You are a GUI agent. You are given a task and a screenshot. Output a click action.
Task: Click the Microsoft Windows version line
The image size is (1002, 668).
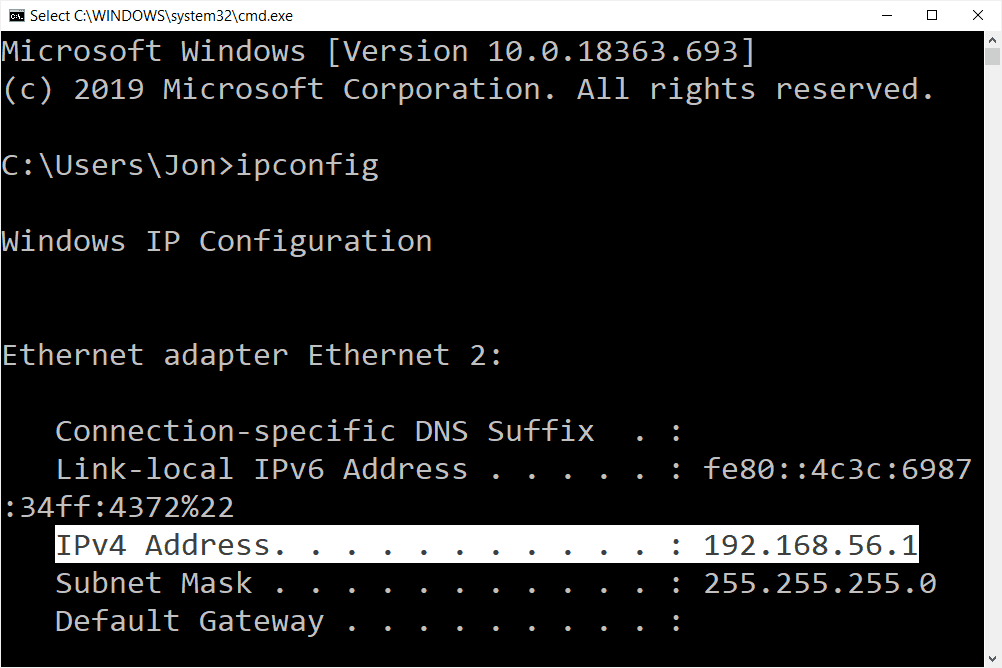click(x=378, y=51)
